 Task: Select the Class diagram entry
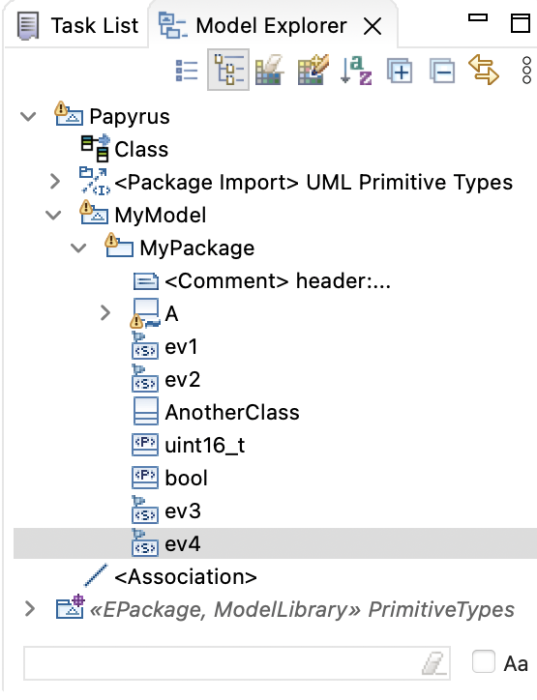141,150
